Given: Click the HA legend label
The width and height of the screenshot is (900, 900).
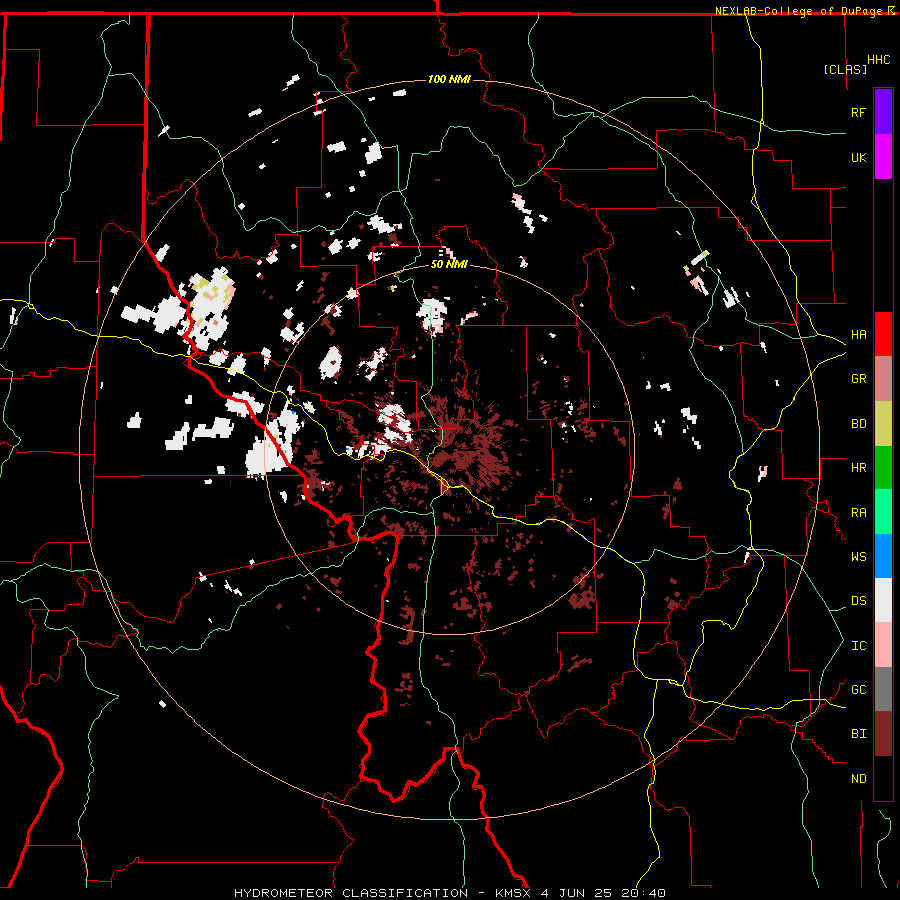Looking at the screenshot, I should coord(858,335).
